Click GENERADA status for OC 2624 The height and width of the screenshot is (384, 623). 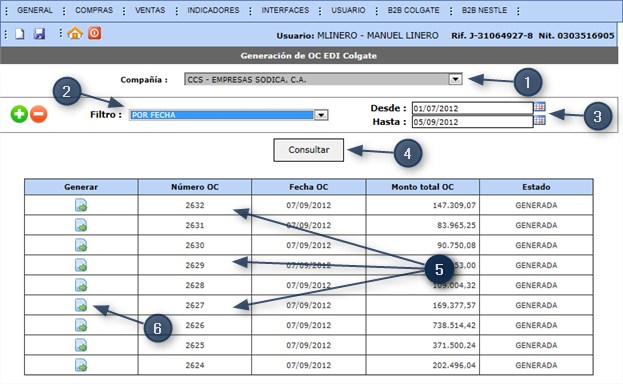coord(536,365)
